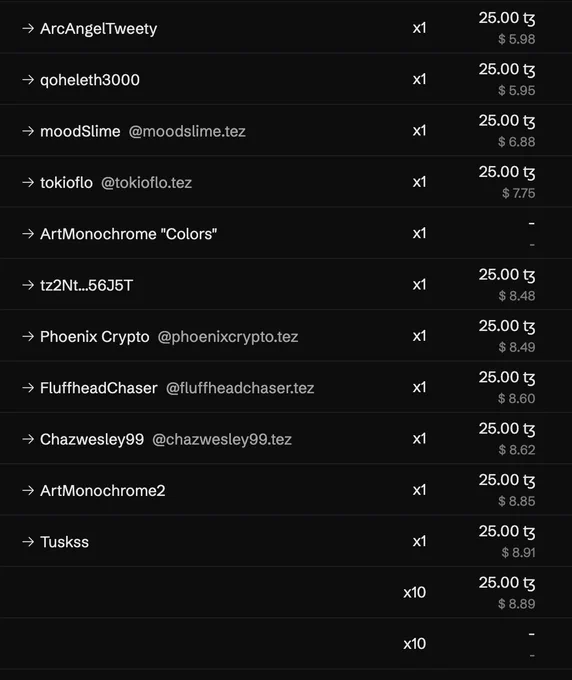This screenshot has height=680, width=572.
Task: Click the arrow icon next to tz2Nt...56J5T
Action: pos(28,285)
